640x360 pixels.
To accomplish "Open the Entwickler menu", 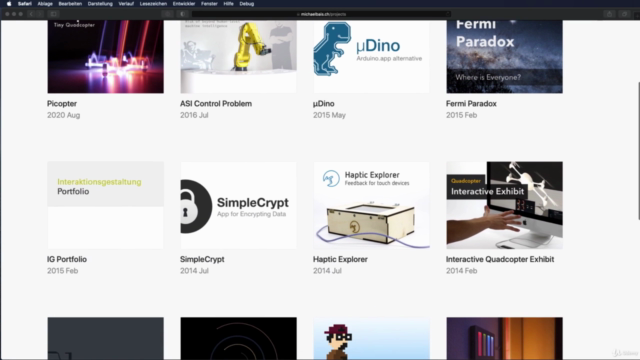I will point(184,4).
